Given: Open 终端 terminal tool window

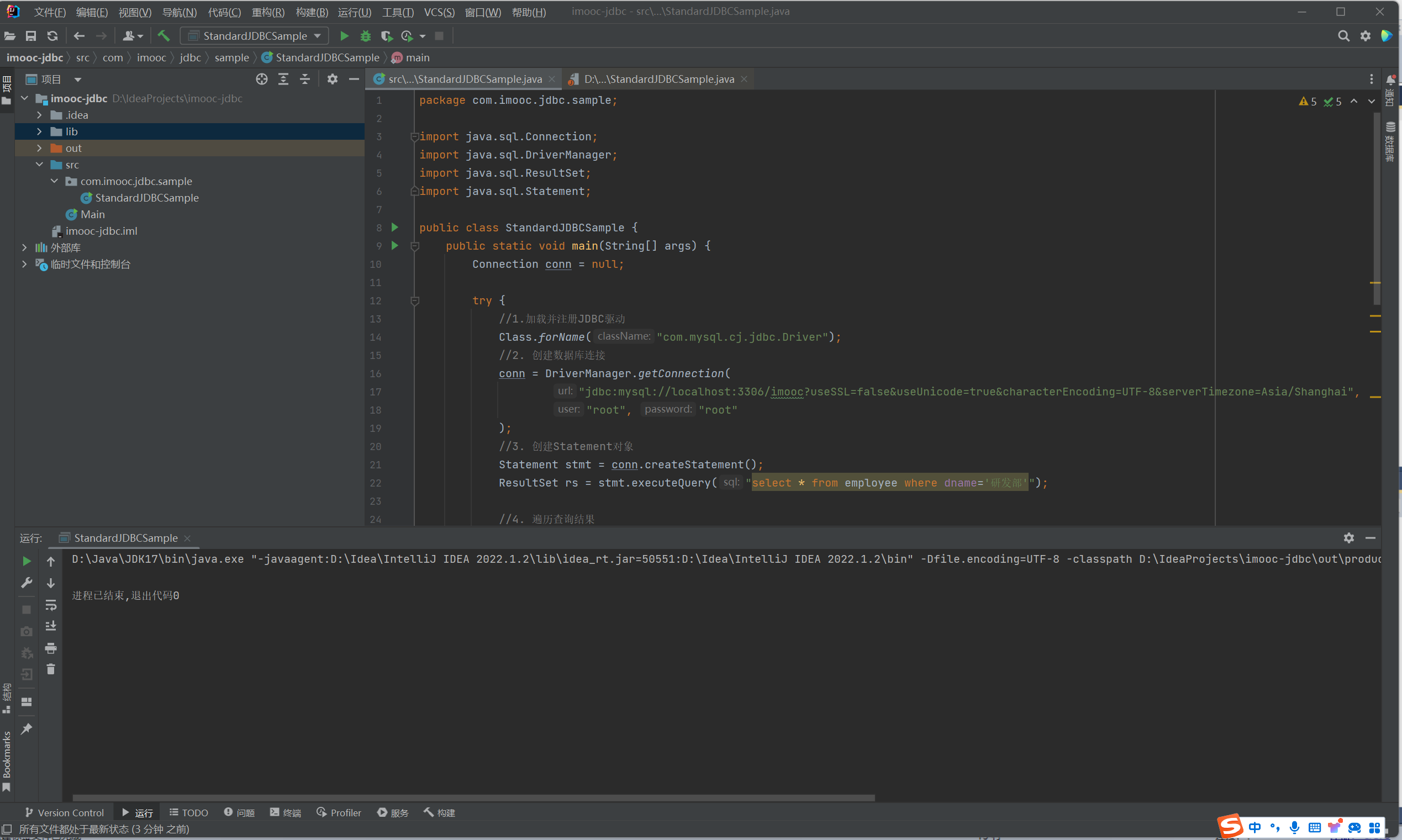Looking at the screenshot, I should [x=286, y=812].
